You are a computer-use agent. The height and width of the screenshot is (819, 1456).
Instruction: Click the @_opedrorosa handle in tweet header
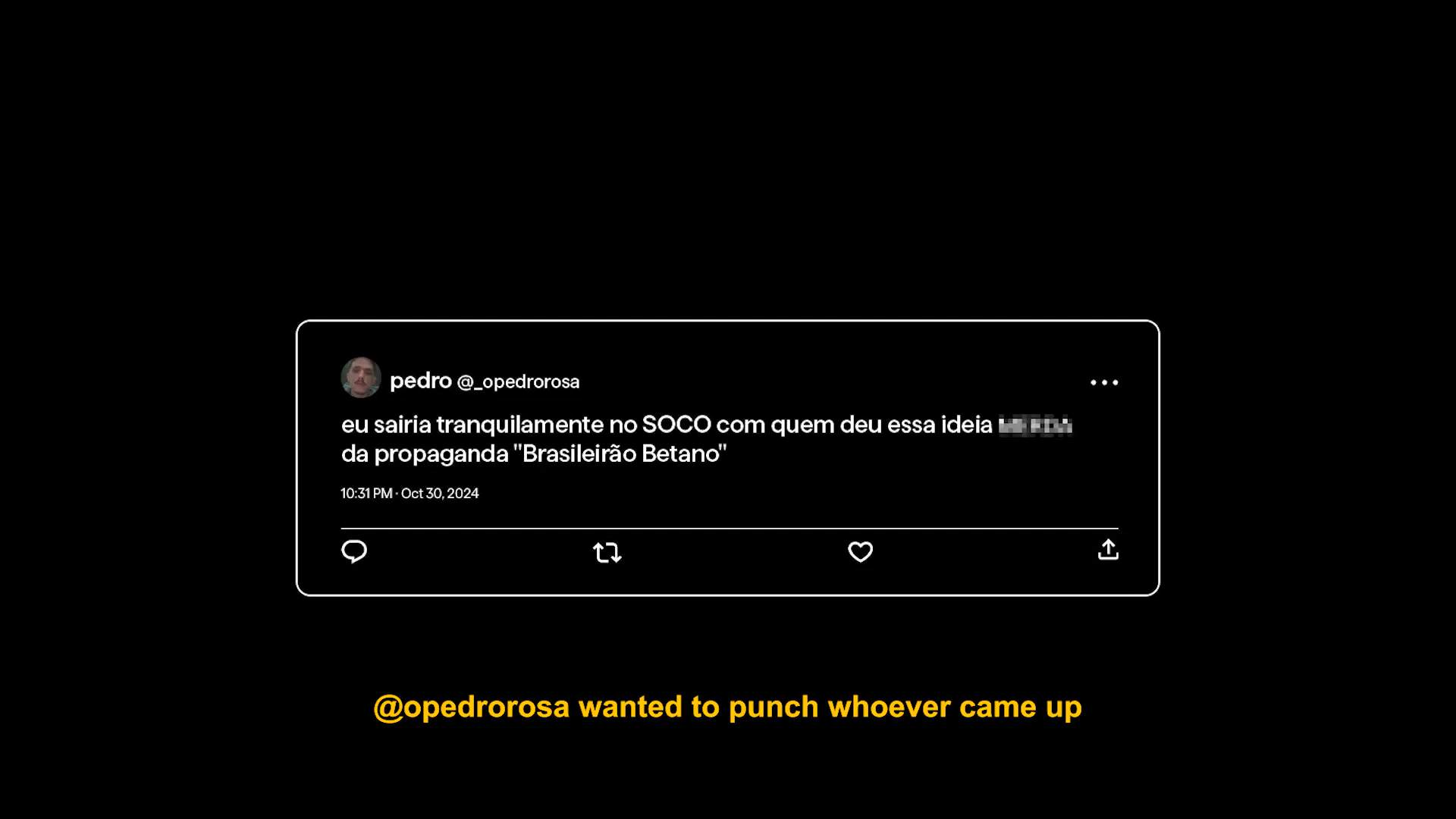pos(518,381)
